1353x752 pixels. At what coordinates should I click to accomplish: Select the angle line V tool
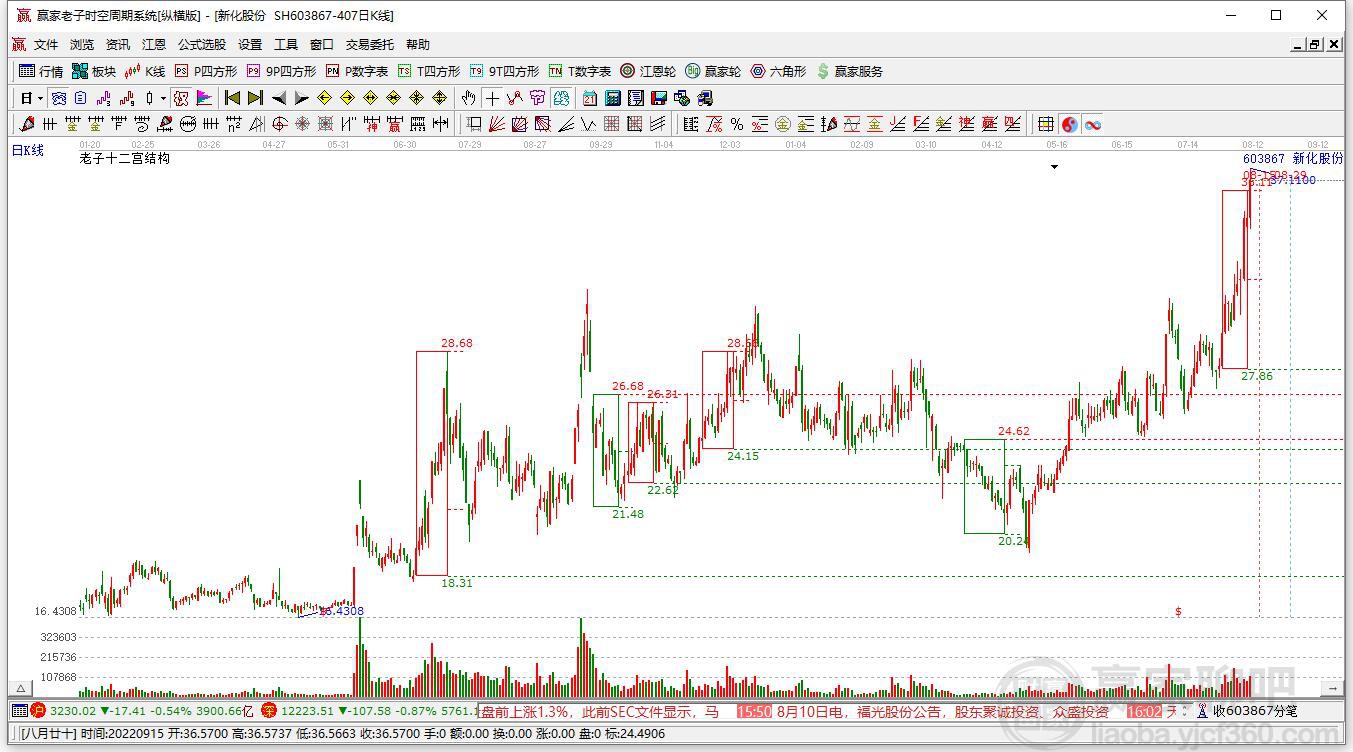click(589, 124)
